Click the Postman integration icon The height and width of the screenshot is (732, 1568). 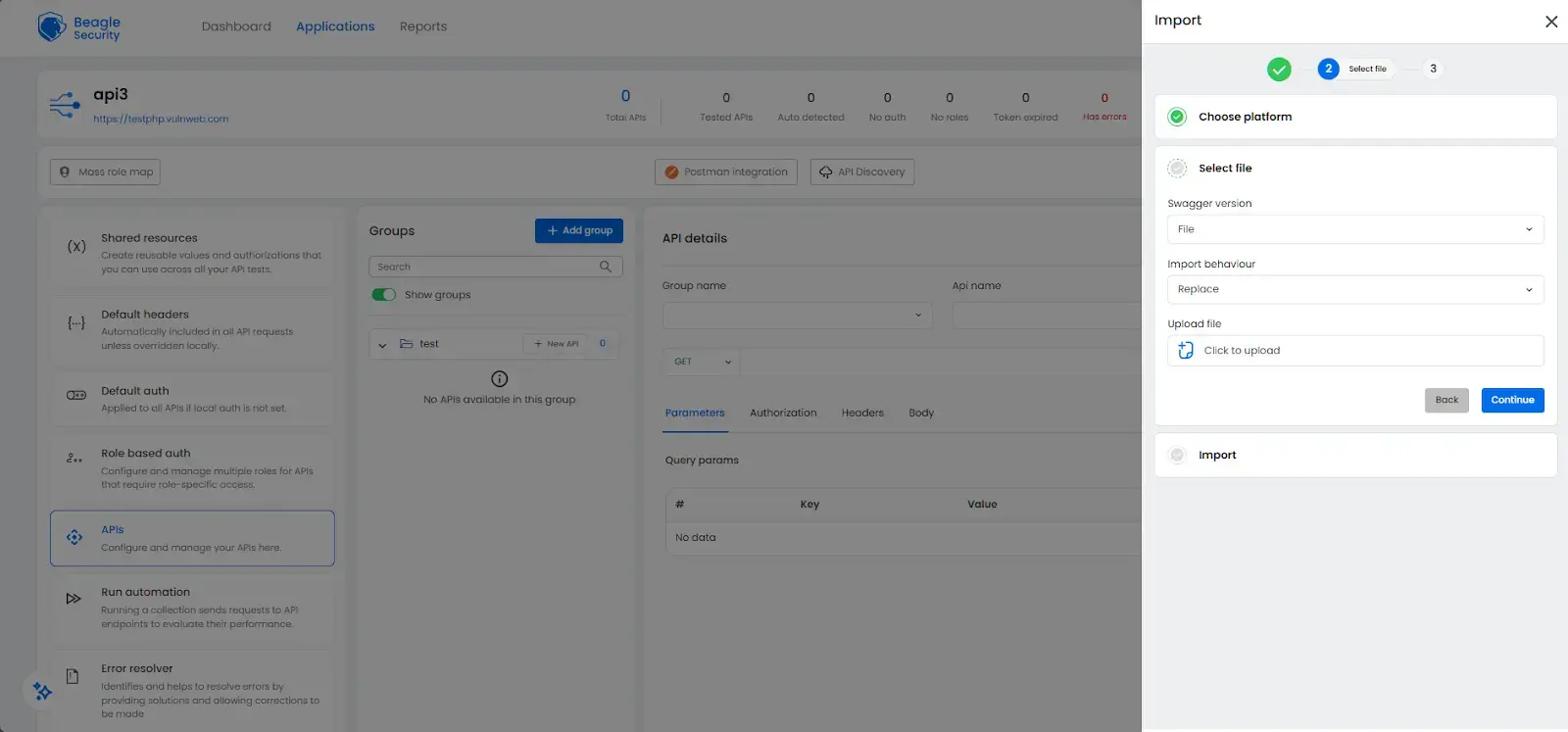coord(671,171)
